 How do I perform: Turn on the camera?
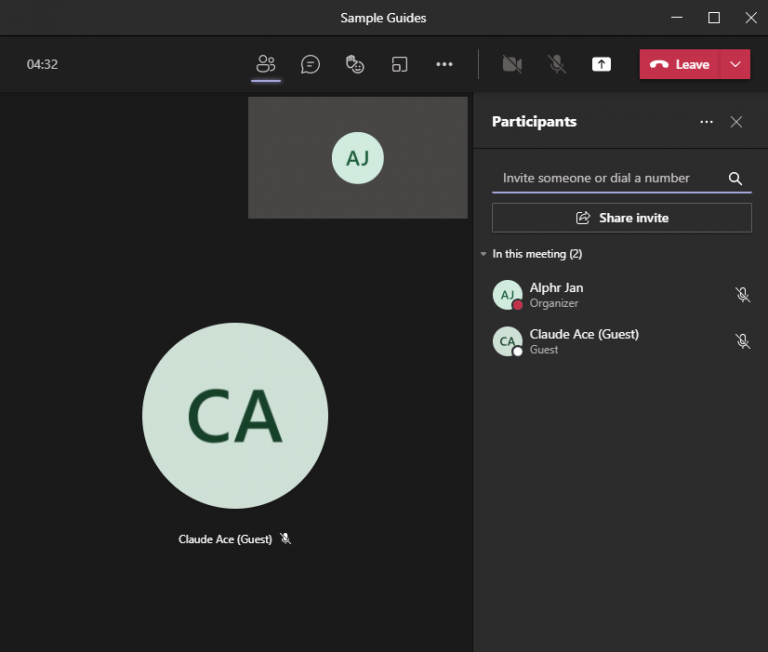512,64
